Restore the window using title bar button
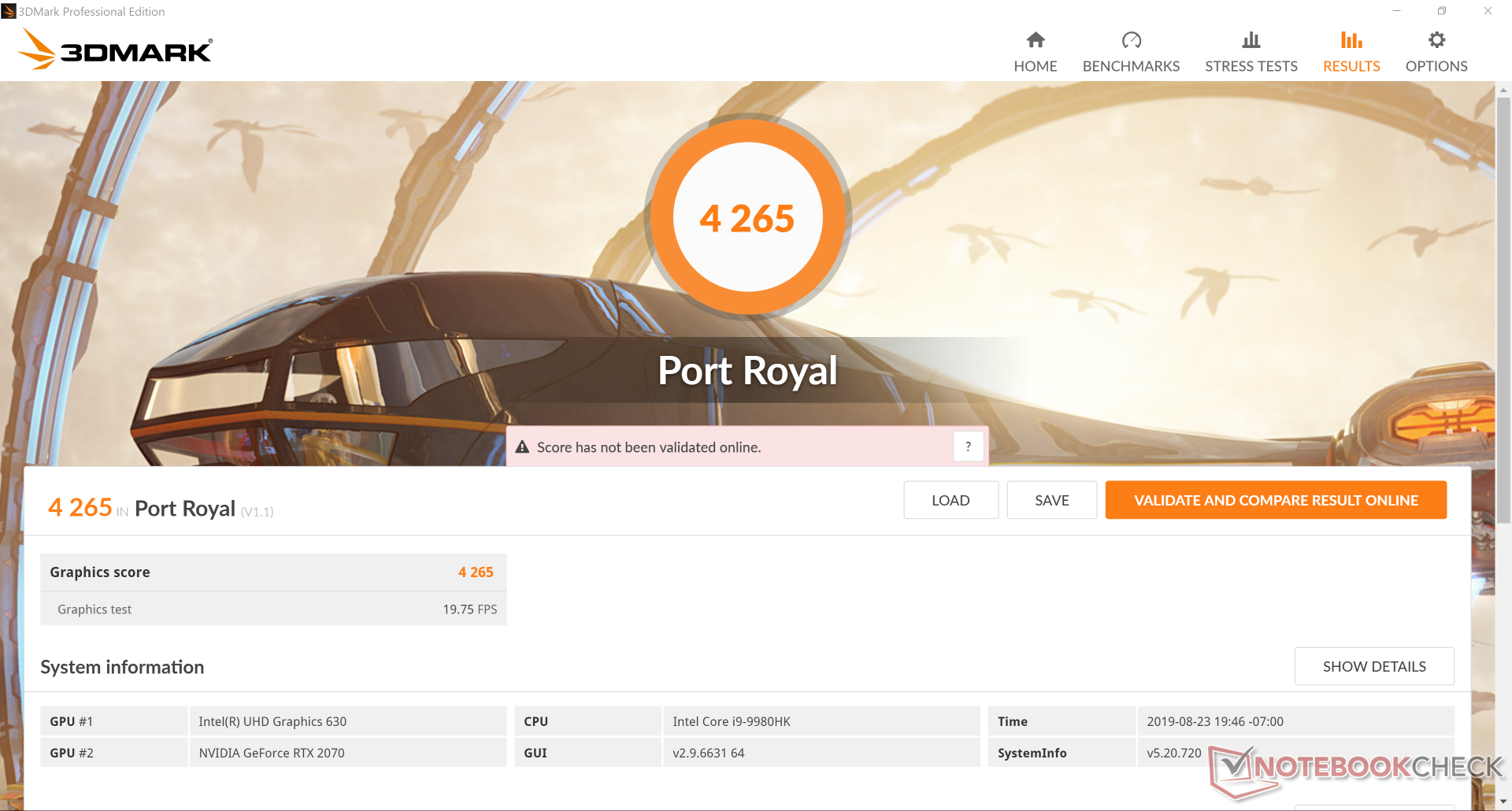Screen dimensions: 1512x811 [1442, 11]
